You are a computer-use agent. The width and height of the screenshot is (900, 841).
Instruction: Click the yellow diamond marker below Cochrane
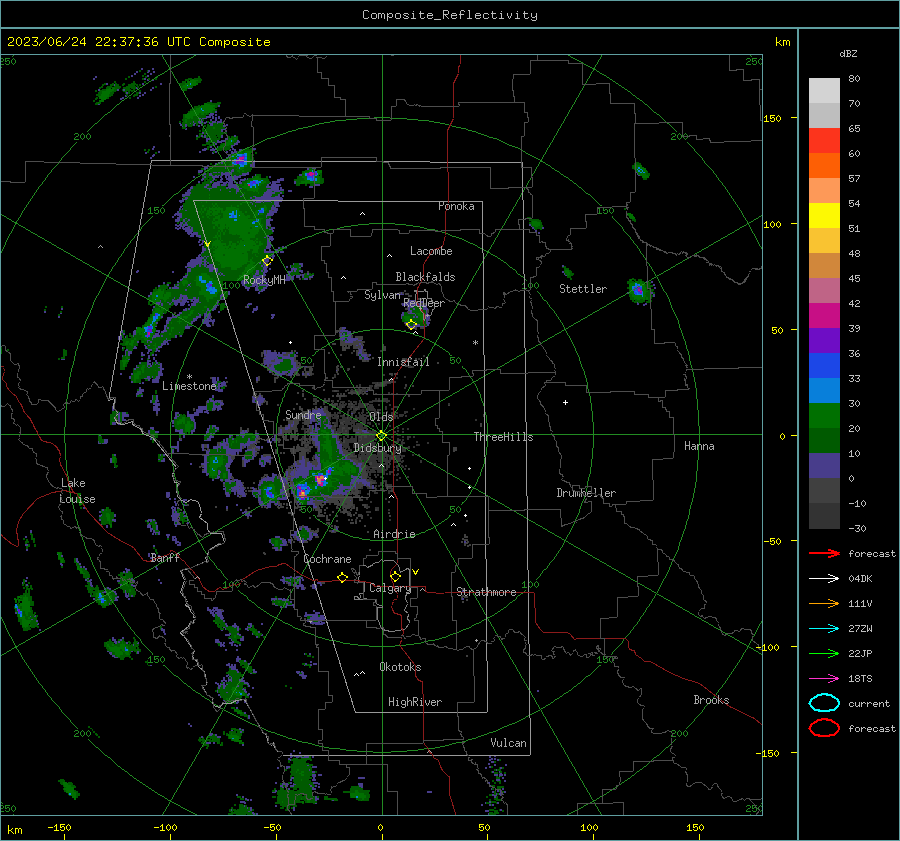[342, 578]
